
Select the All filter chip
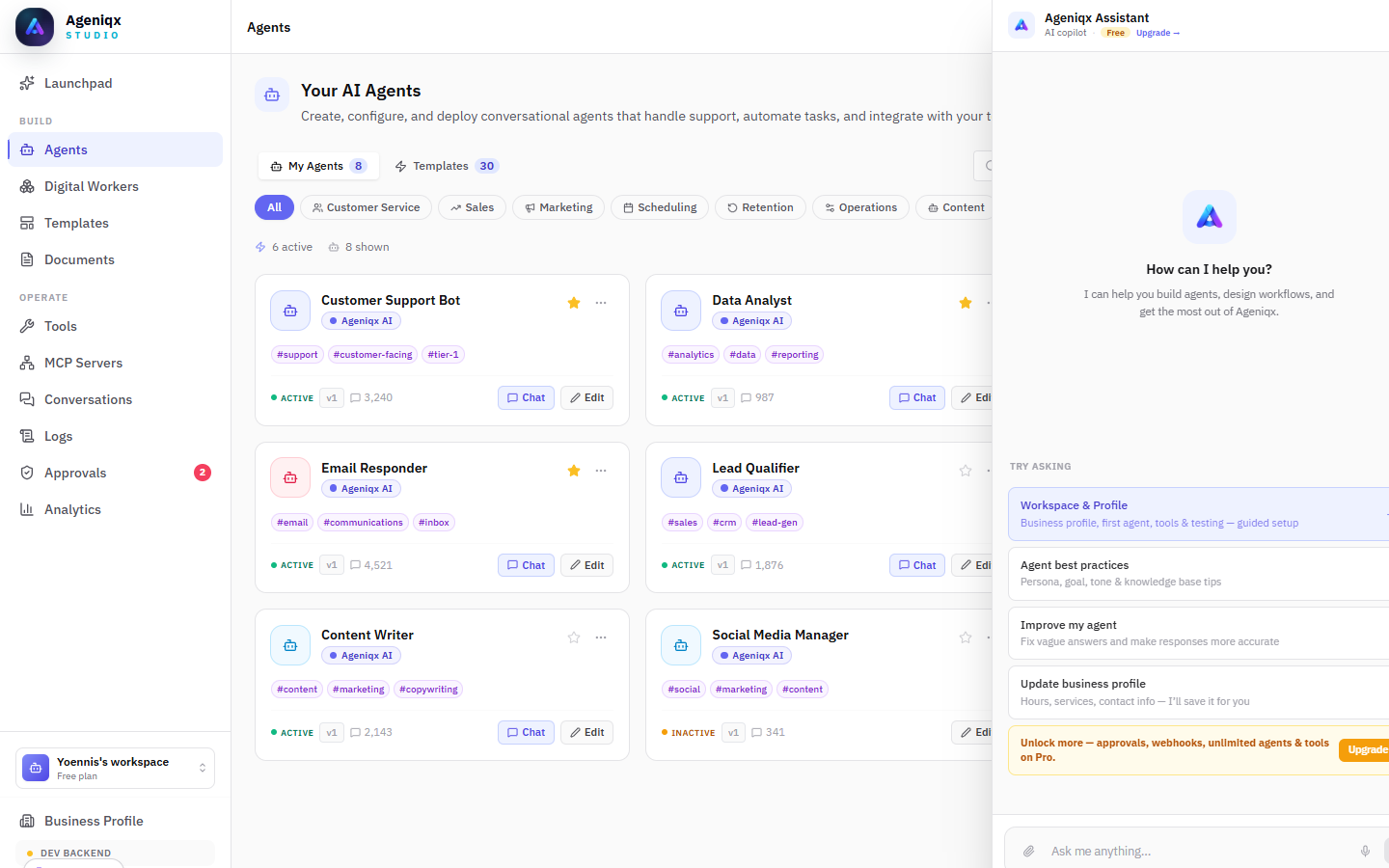[x=274, y=207]
